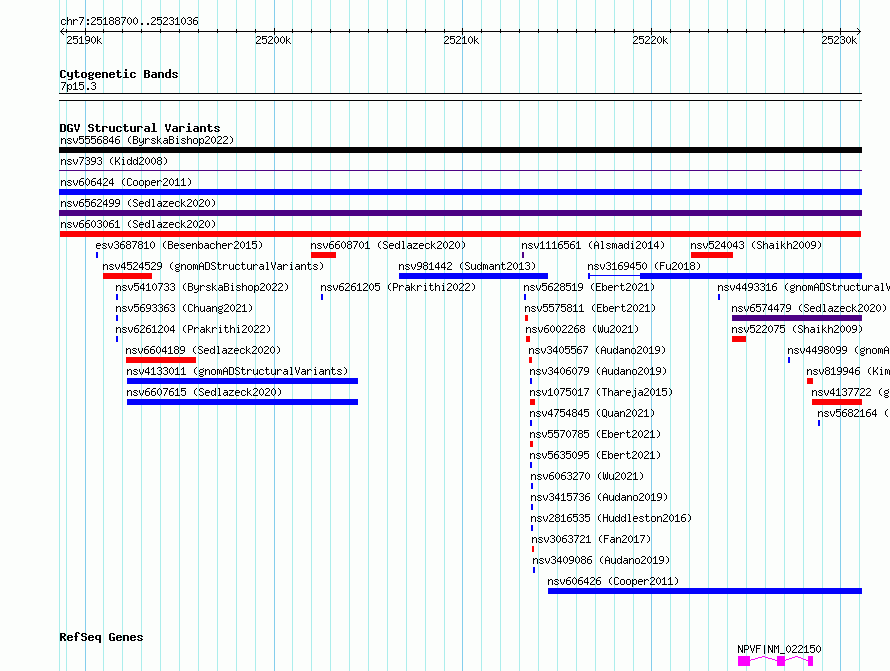Click the chr7:25188700..25231036 region label

[129, 21]
